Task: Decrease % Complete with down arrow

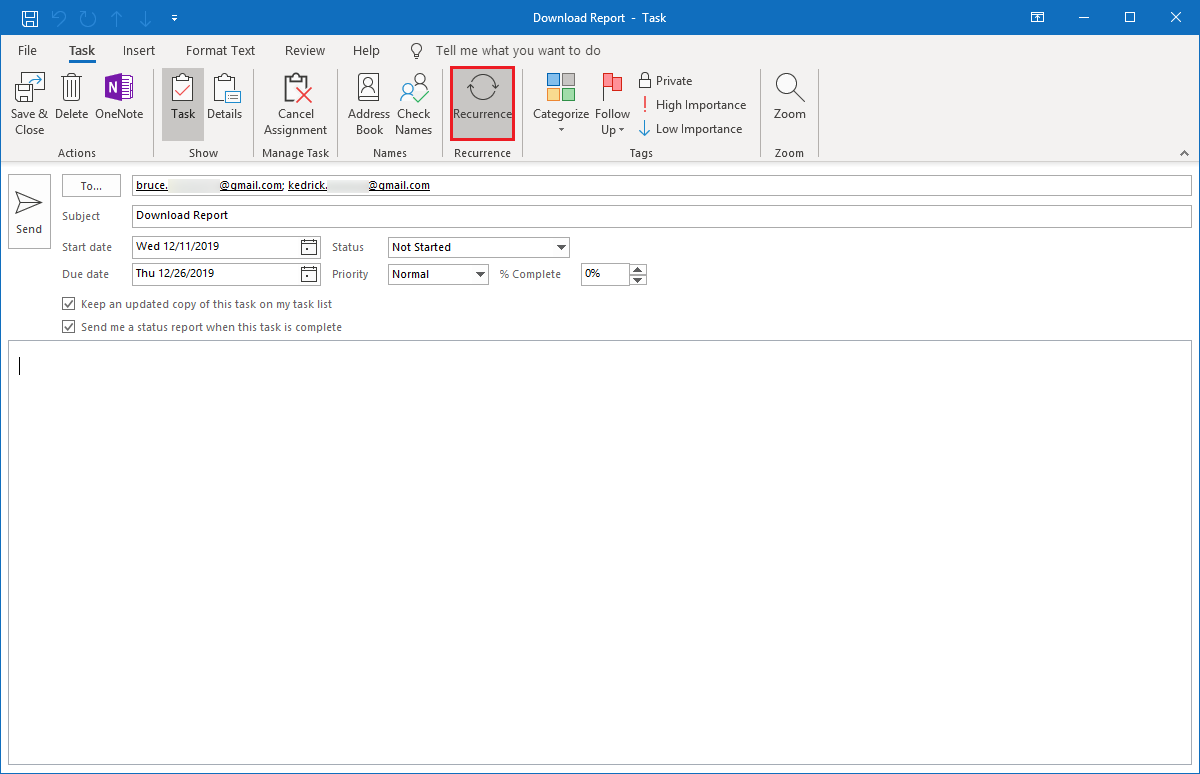Action: (x=638, y=280)
